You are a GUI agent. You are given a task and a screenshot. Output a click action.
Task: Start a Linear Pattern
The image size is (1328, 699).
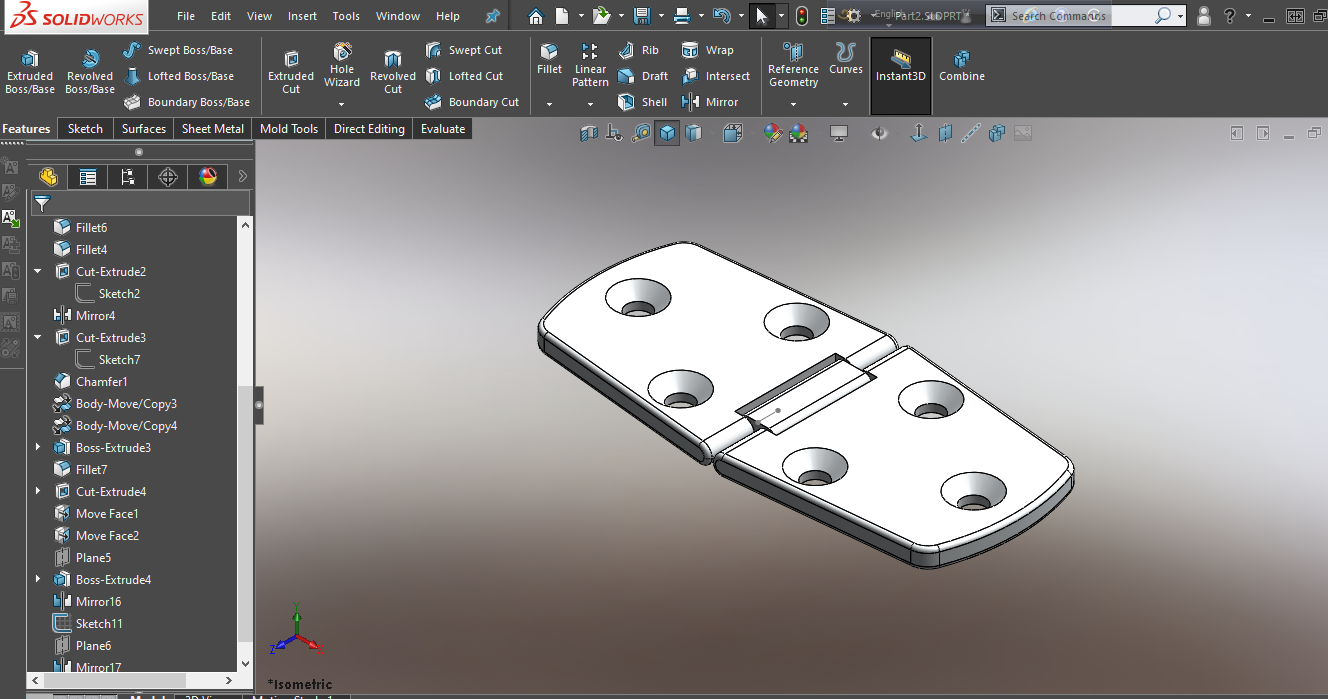590,65
